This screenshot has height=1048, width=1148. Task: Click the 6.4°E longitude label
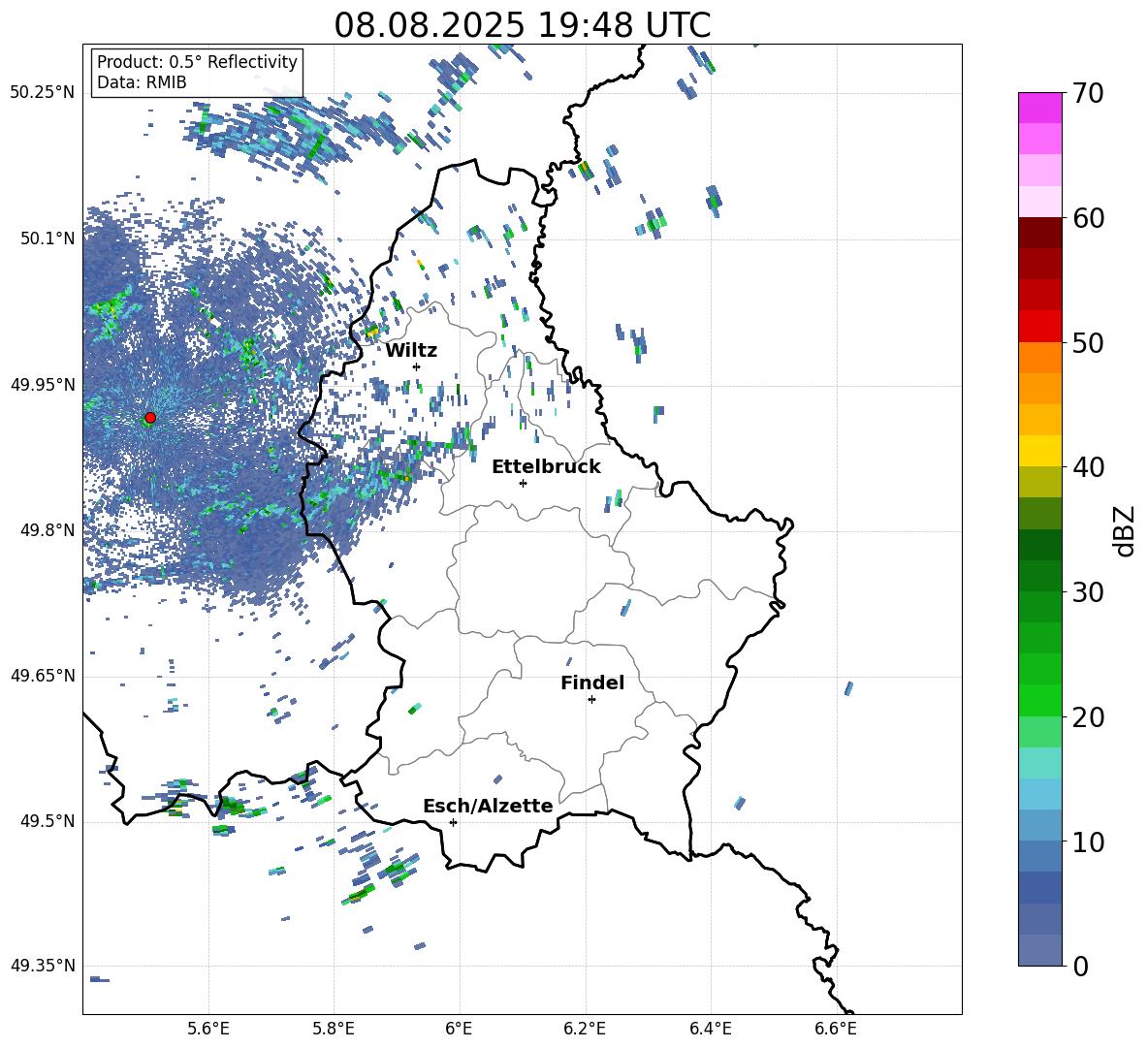pos(710,1029)
